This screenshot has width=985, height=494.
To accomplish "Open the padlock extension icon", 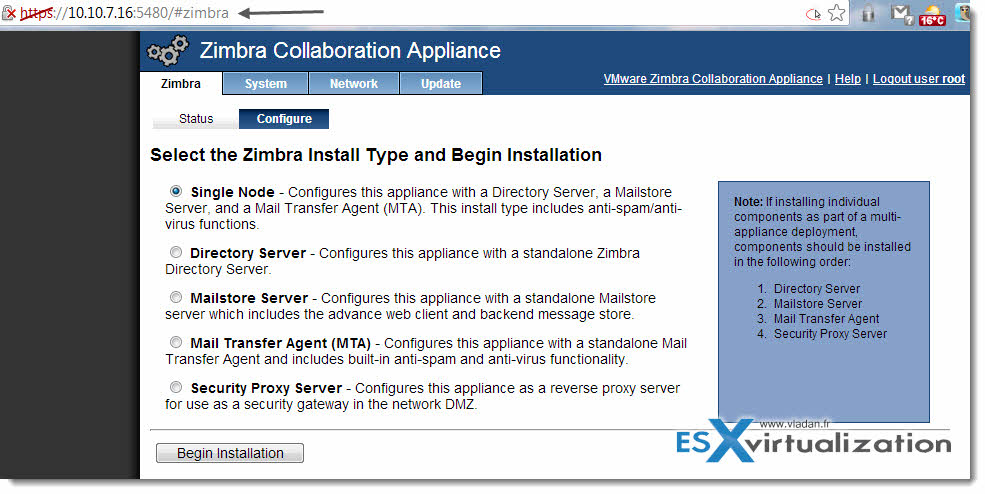I will (x=869, y=13).
